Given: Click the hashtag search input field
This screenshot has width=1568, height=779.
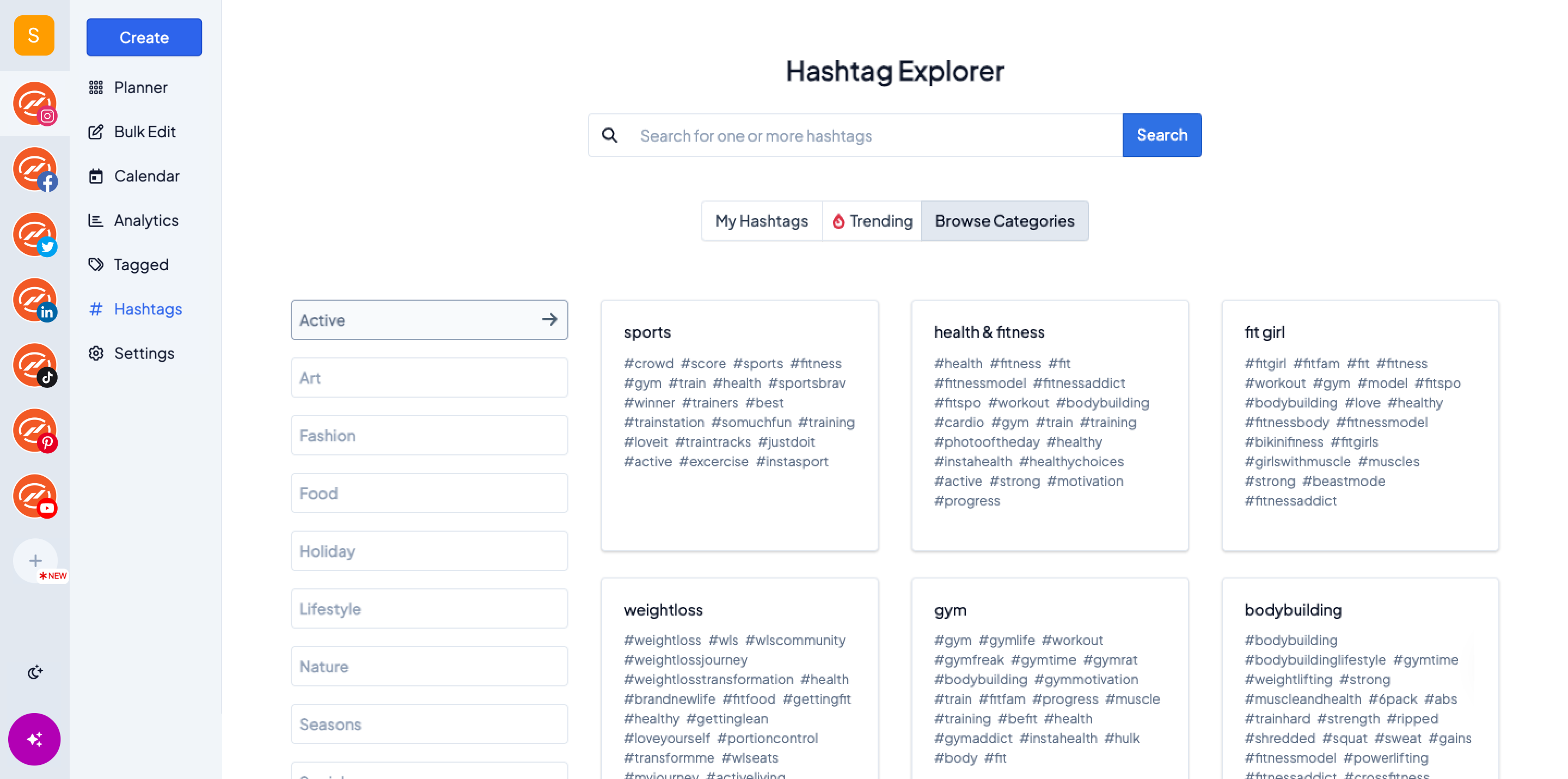Looking at the screenshot, I should (x=852, y=135).
